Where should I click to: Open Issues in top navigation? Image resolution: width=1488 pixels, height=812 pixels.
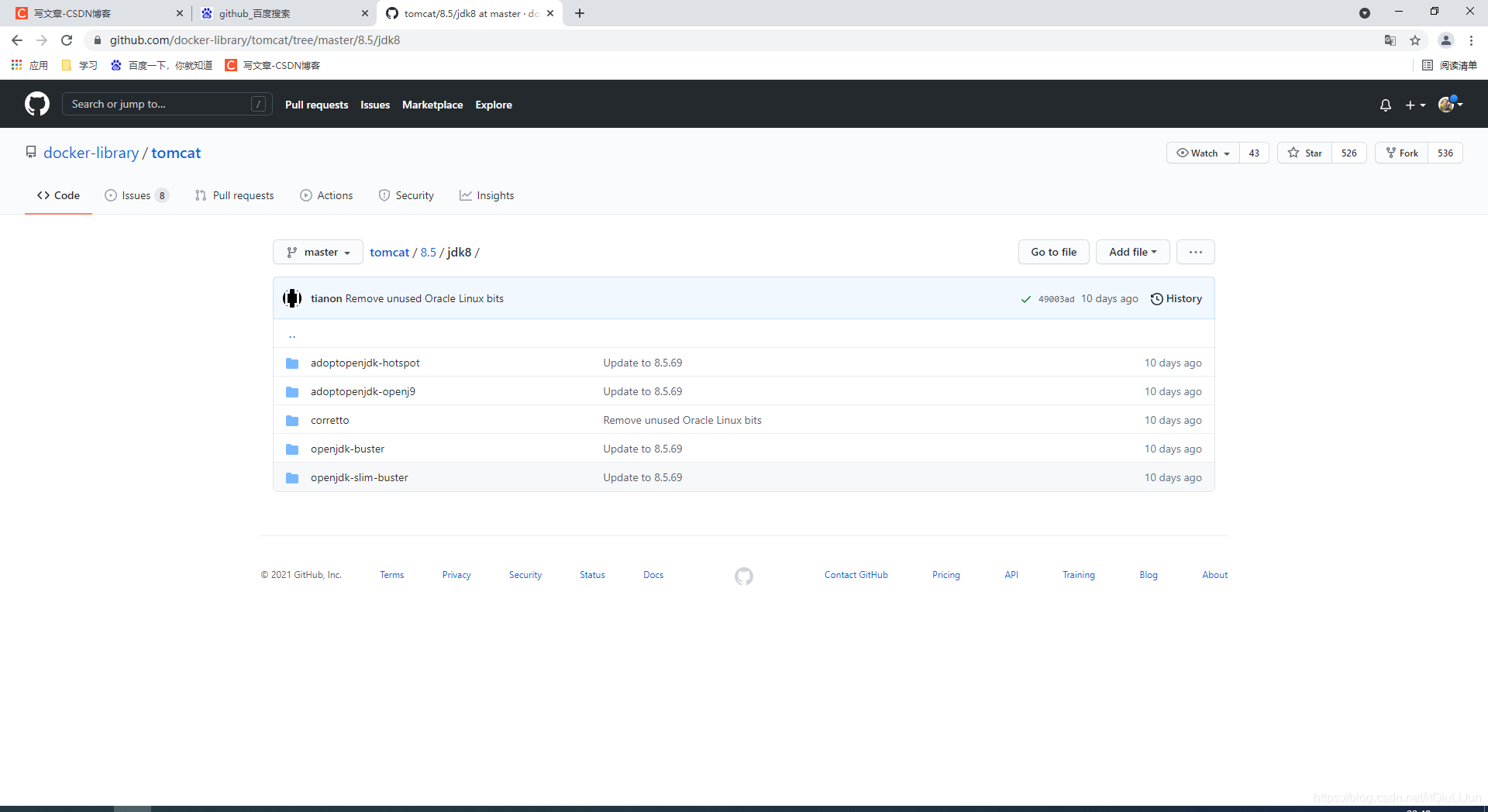(375, 105)
